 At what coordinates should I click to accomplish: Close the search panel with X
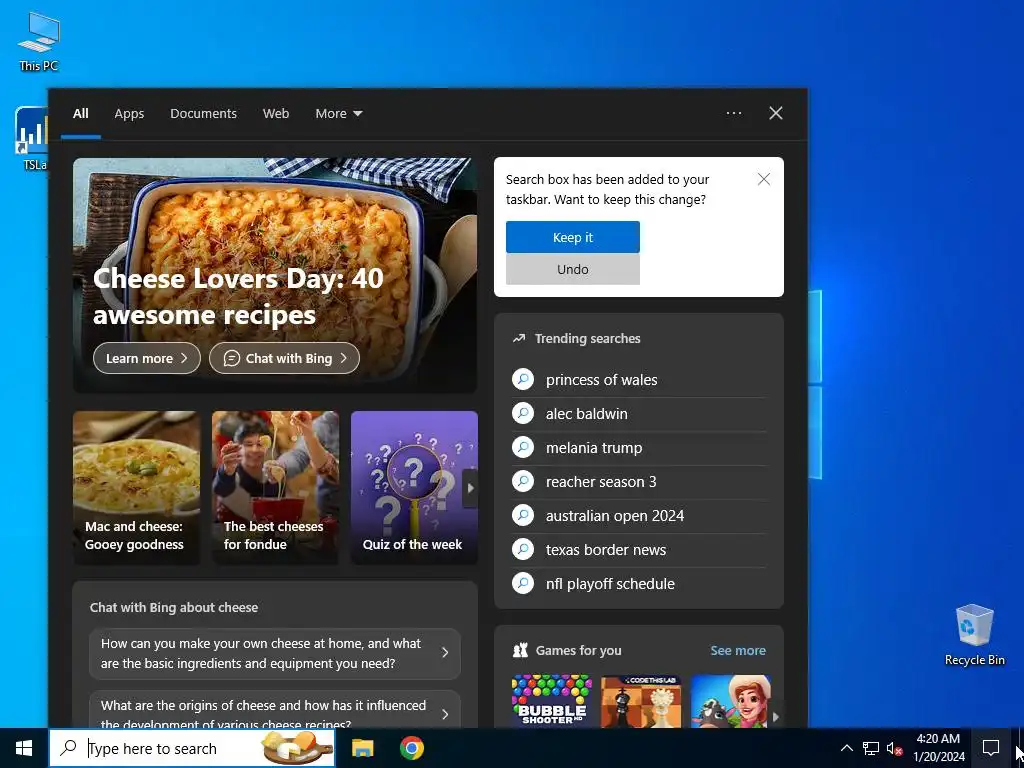775,114
